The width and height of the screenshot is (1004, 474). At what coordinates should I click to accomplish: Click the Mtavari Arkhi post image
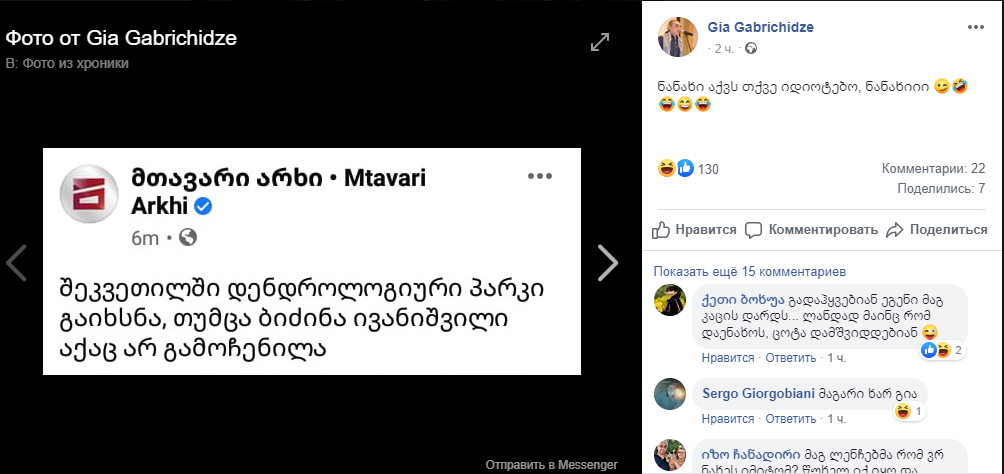coord(311,262)
